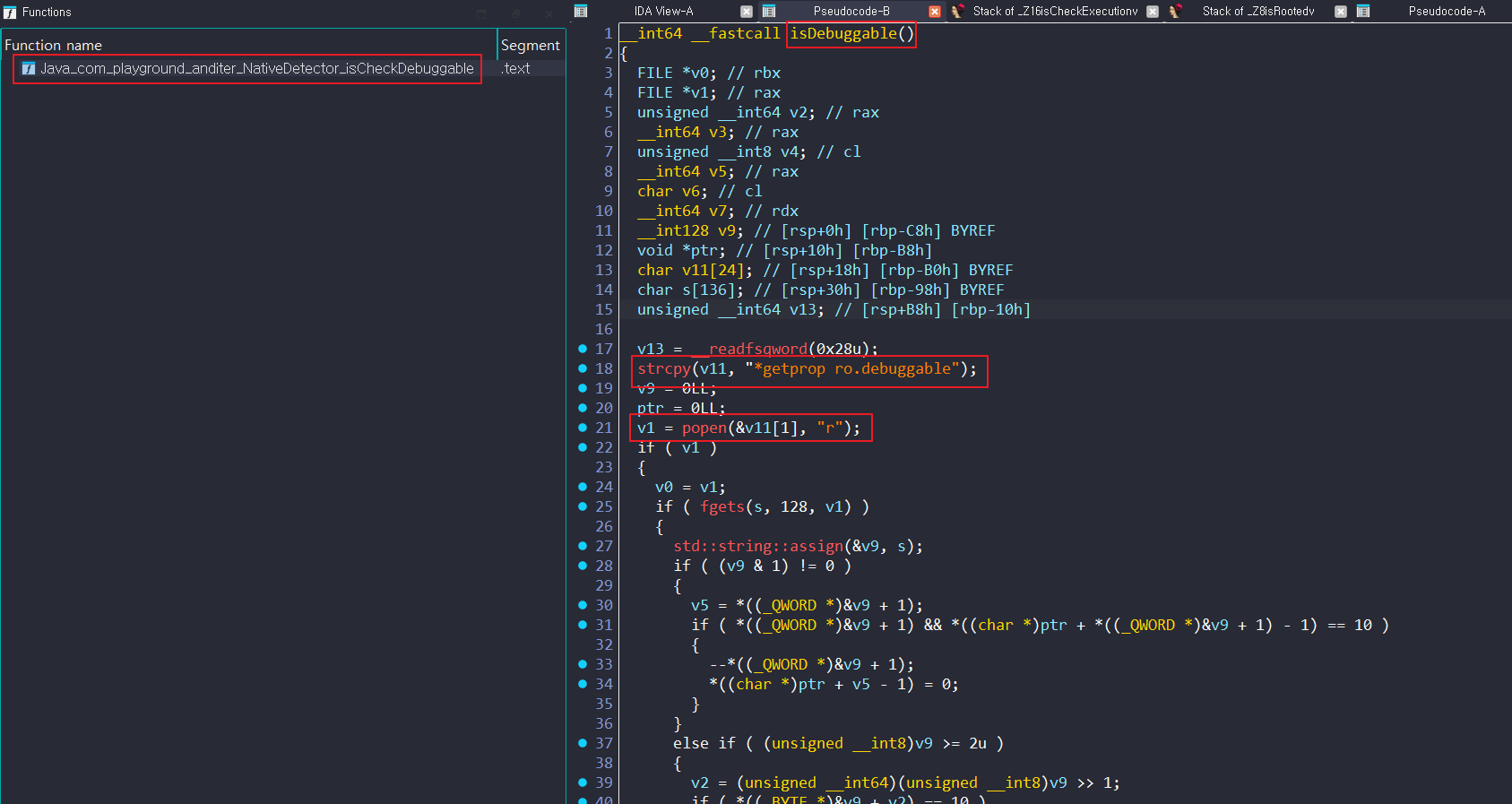Click the Pseudocode-A tab icon

[x=1363, y=12]
